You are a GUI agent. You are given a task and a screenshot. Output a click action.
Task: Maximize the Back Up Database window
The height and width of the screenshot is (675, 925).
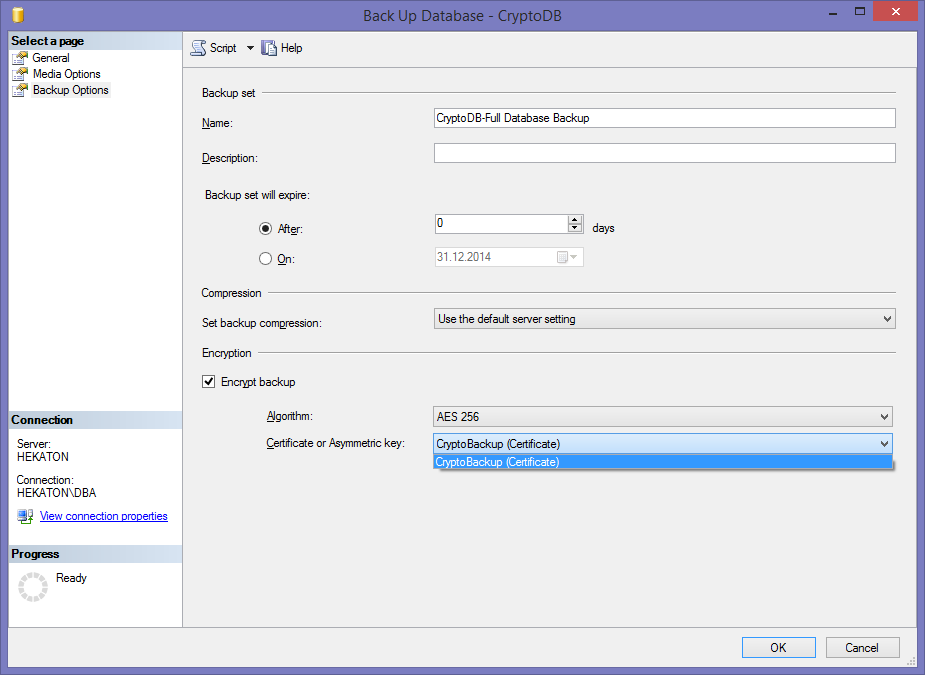860,12
